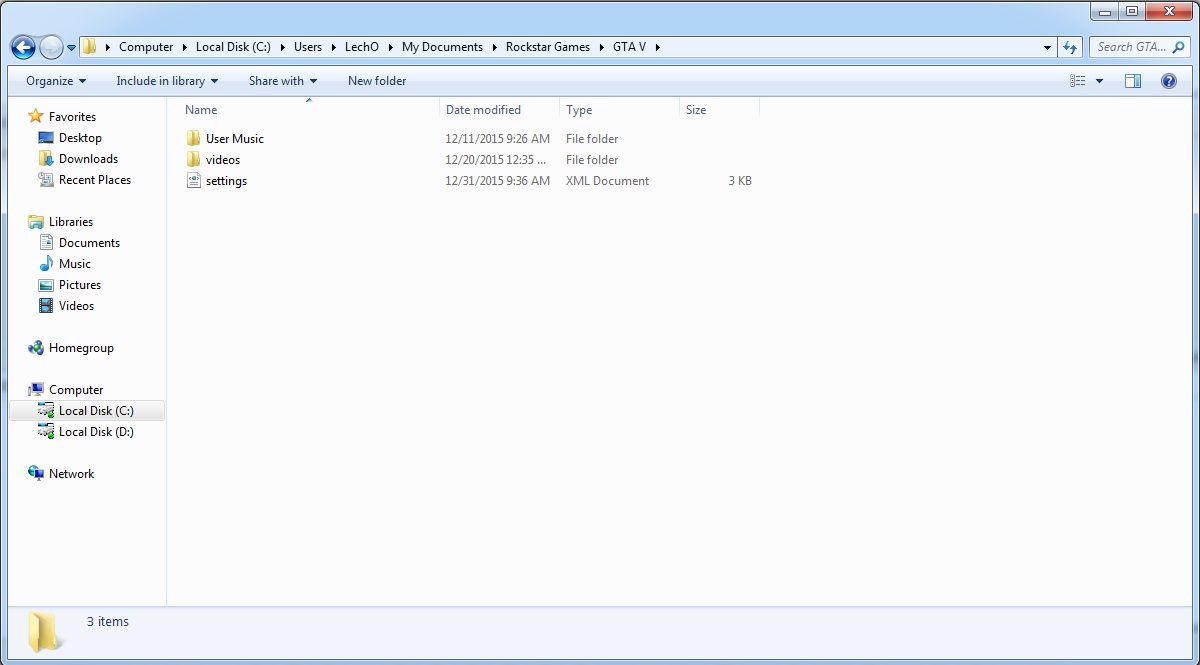Image resolution: width=1200 pixels, height=665 pixels.
Task: Open the view options dropdown arrow
Action: pos(1099,81)
